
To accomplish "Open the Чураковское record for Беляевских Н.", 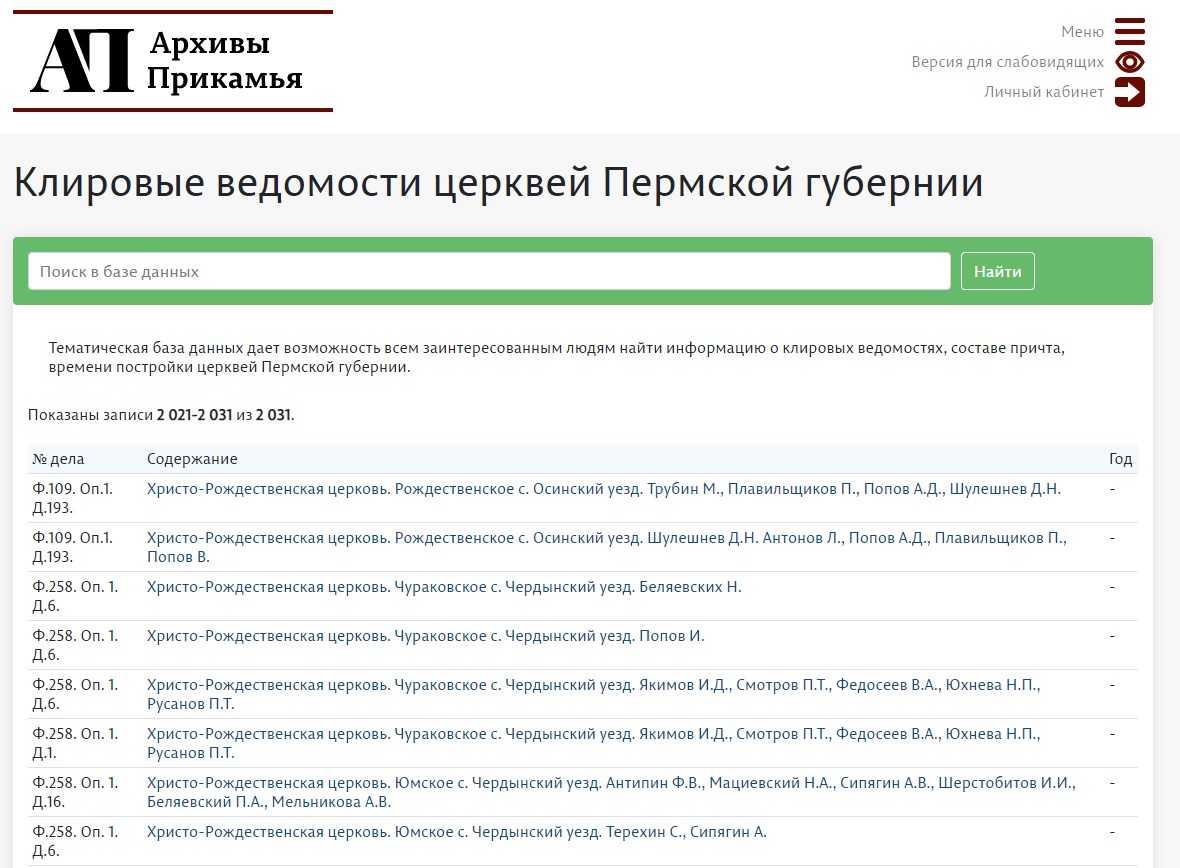I will point(444,587).
